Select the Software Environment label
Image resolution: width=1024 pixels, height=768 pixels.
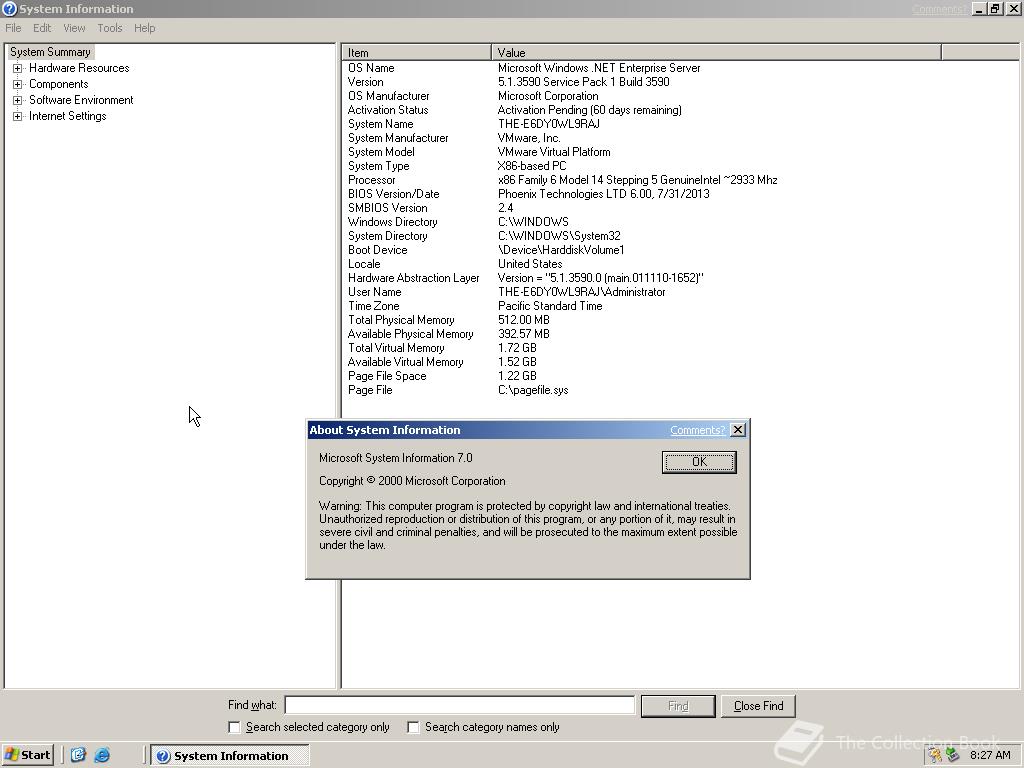(x=81, y=100)
